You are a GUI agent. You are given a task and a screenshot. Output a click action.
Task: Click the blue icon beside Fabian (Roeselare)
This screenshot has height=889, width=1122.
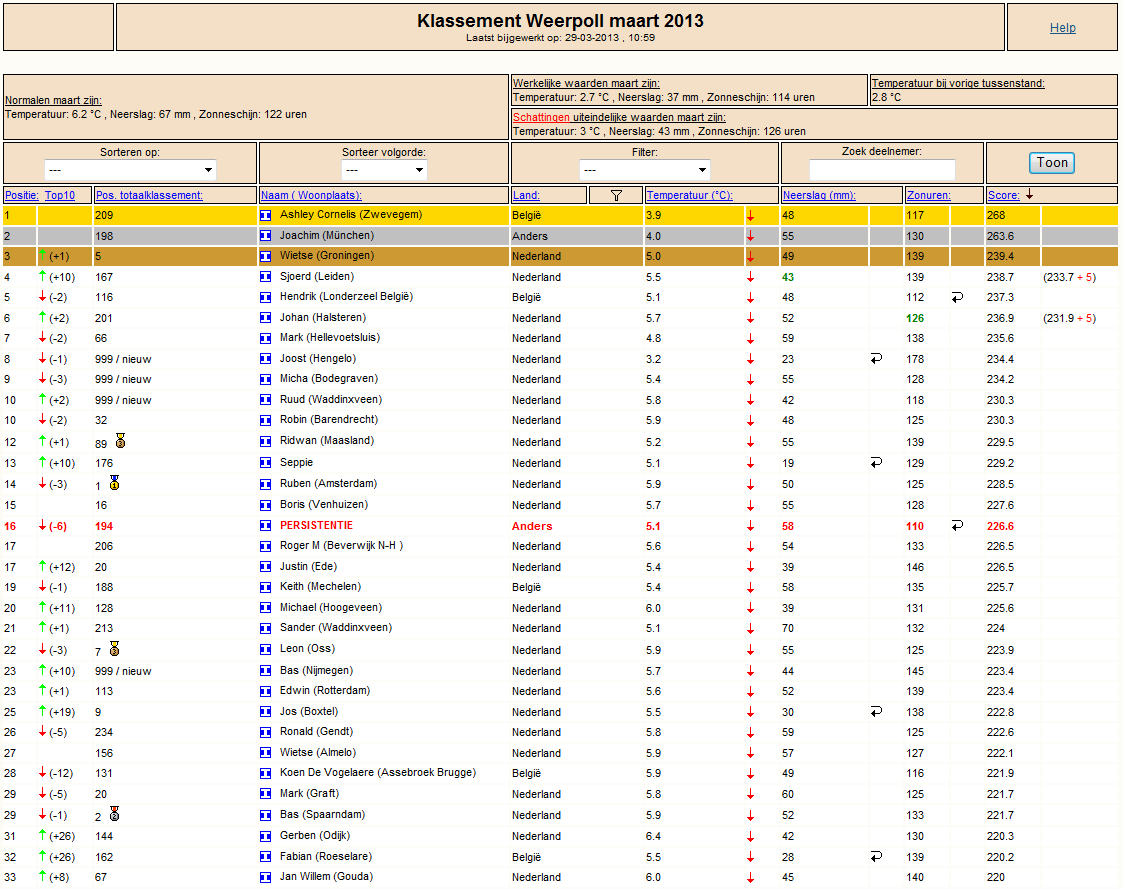point(265,857)
